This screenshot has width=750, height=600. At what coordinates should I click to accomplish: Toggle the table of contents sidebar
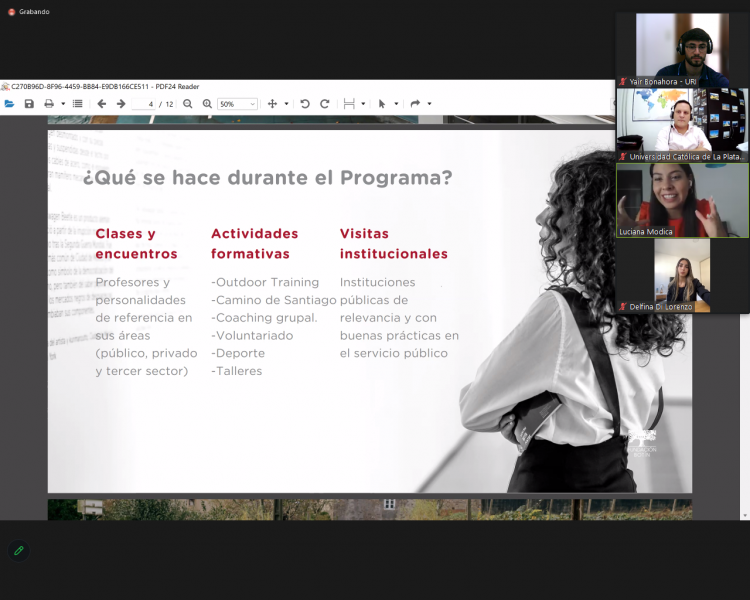point(78,104)
